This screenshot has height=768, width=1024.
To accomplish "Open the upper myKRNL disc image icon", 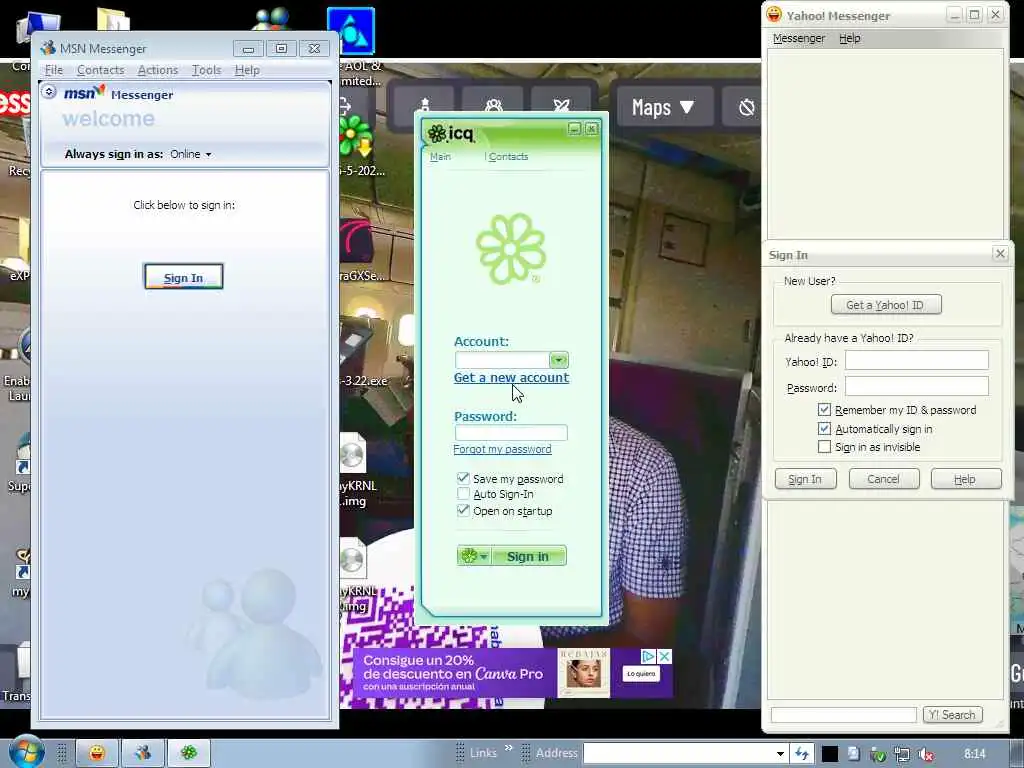I will pyautogui.click(x=352, y=454).
